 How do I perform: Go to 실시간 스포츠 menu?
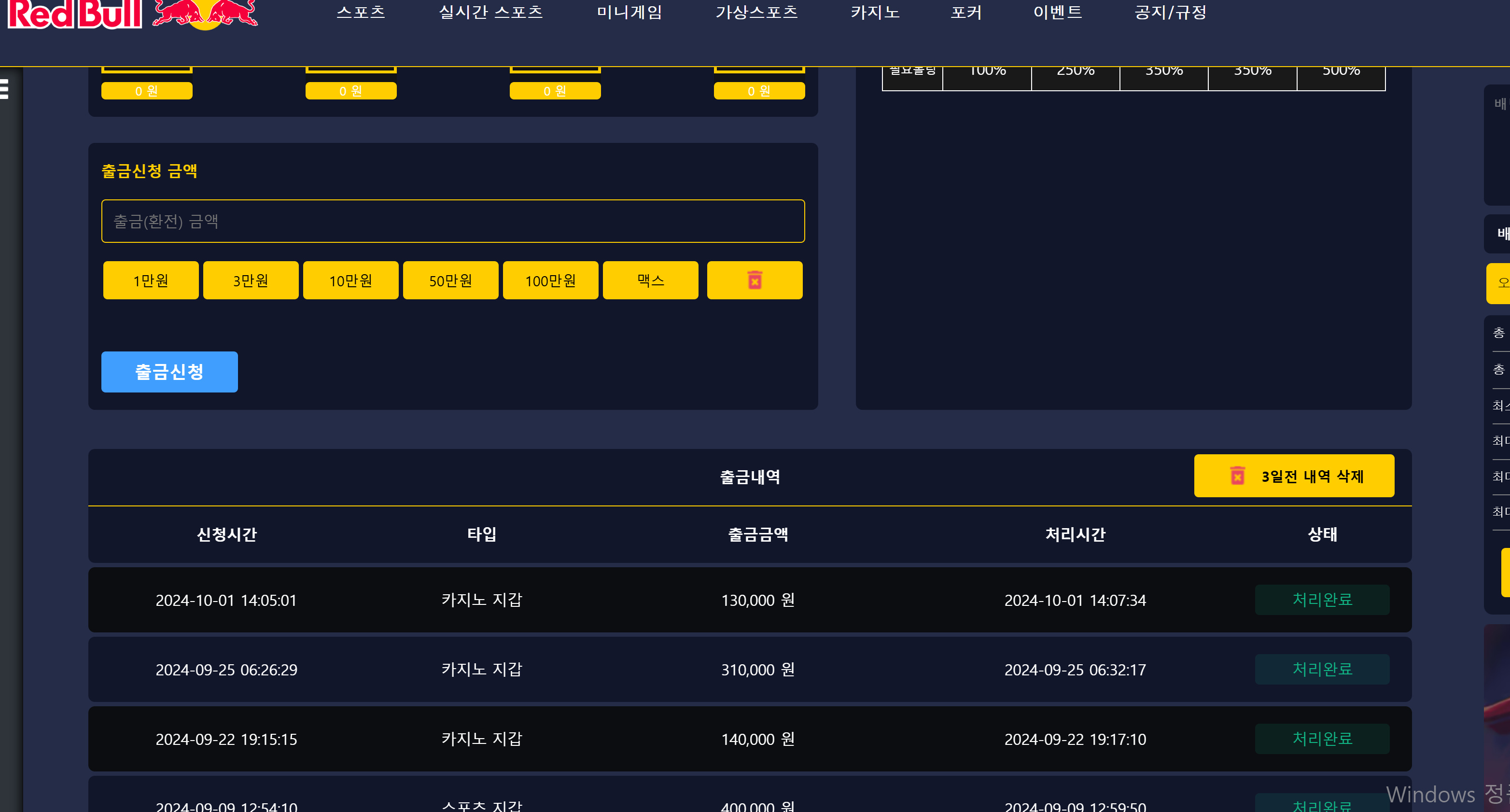click(x=490, y=13)
